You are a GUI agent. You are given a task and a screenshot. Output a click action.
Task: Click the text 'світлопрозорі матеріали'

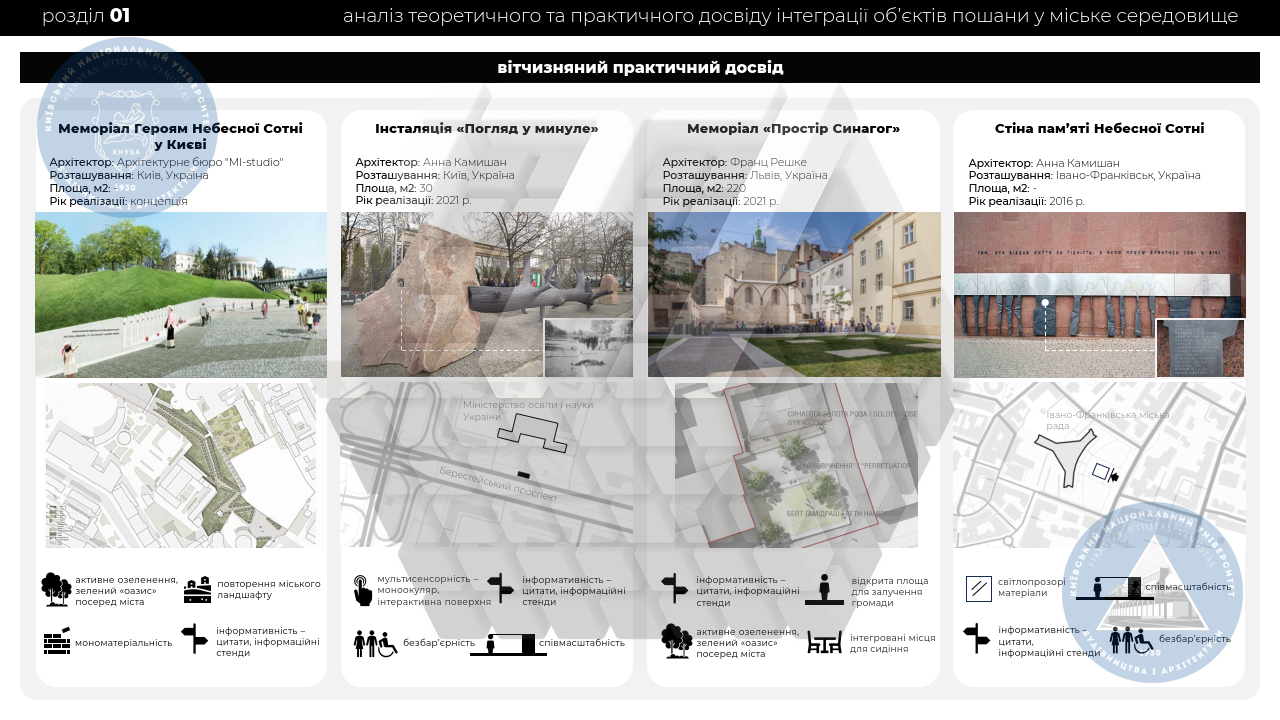1032,587
